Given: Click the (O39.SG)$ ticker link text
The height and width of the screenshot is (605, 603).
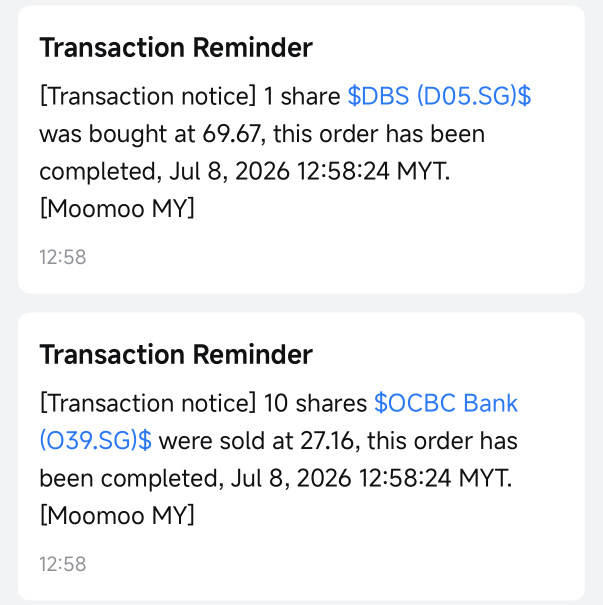Looking at the screenshot, I should point(96,441).
